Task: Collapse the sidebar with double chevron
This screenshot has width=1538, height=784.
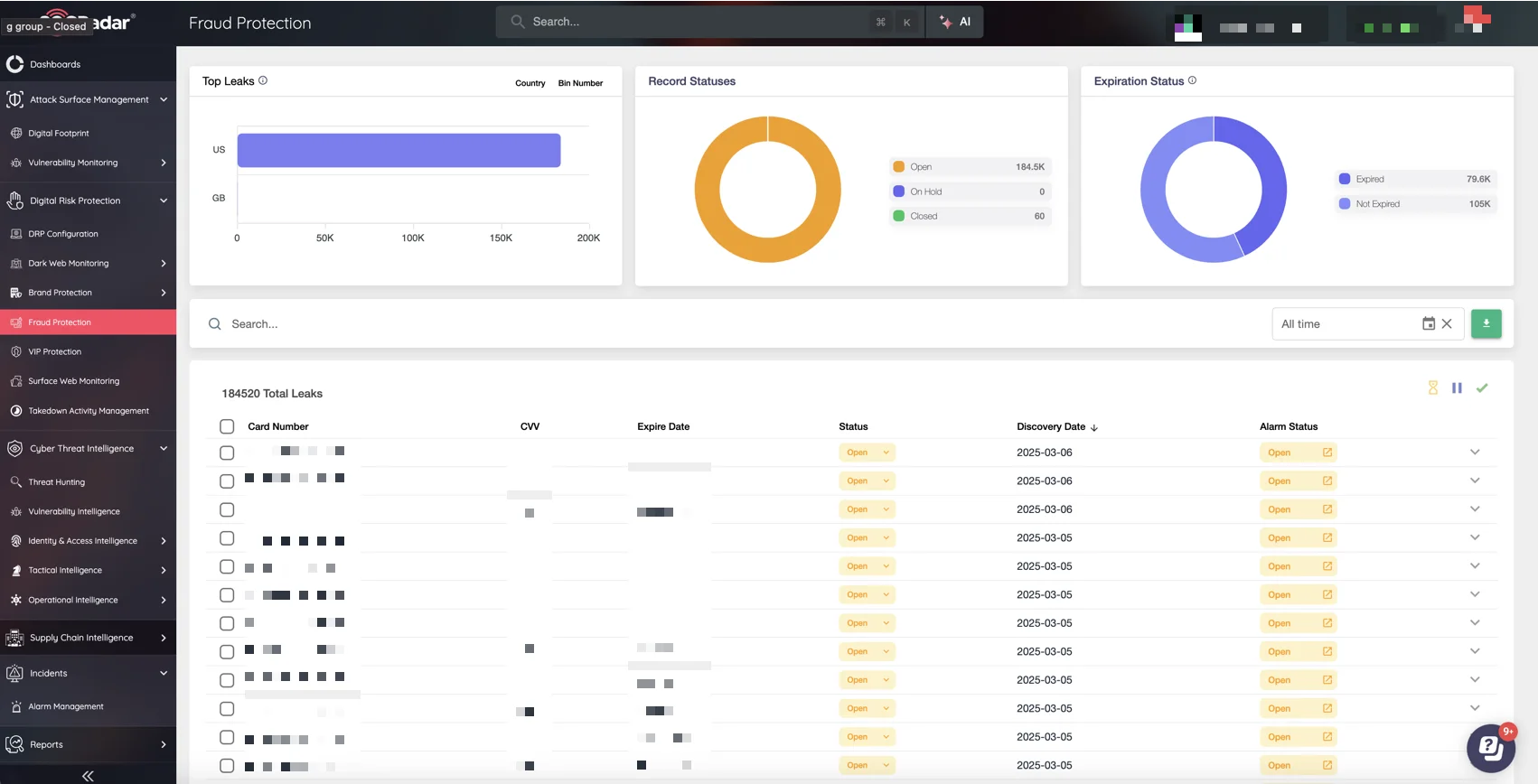Action: [x=88, y=776]
